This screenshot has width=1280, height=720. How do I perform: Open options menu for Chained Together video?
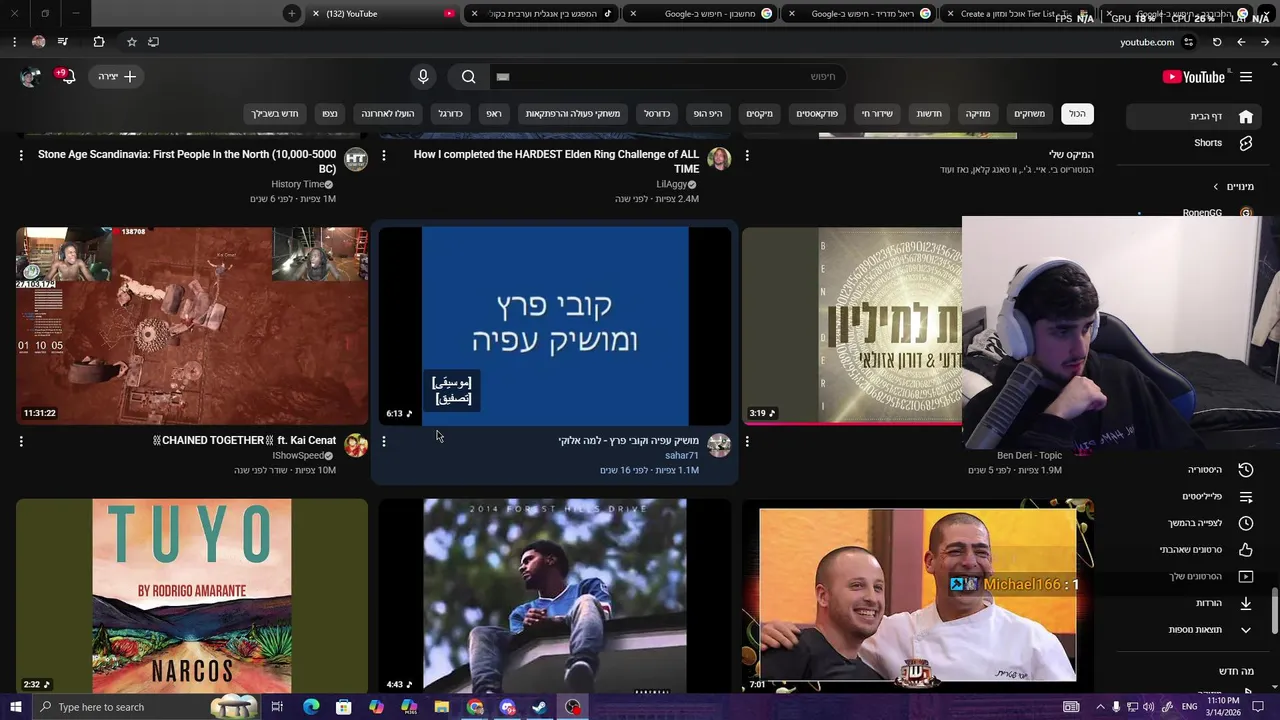(21, 441)
